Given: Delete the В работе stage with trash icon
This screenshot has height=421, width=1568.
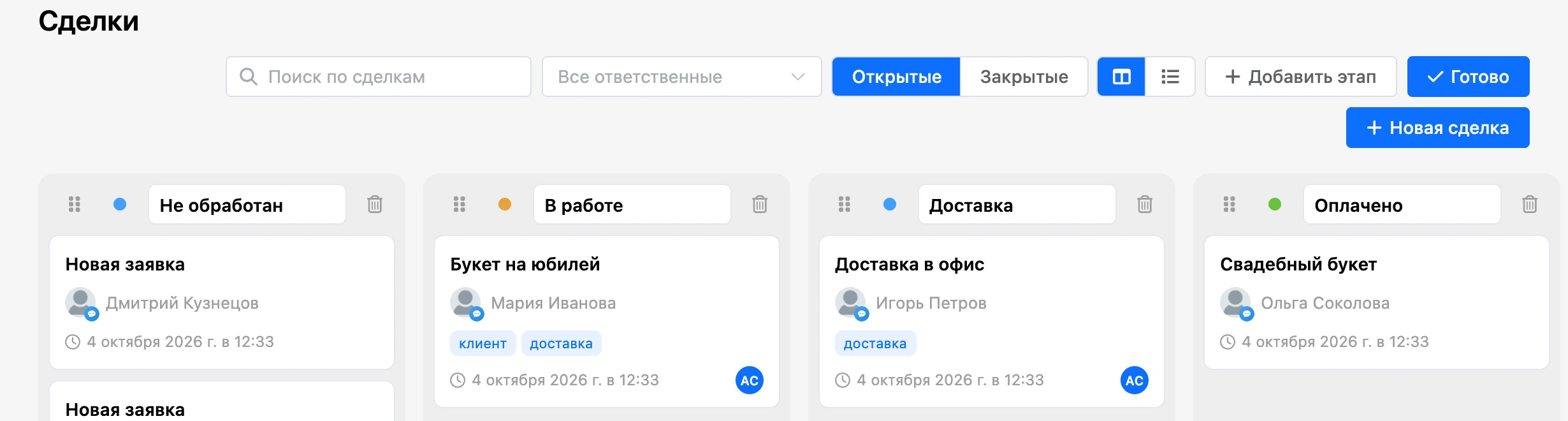Looking at the screenshot, I should 760,204.
